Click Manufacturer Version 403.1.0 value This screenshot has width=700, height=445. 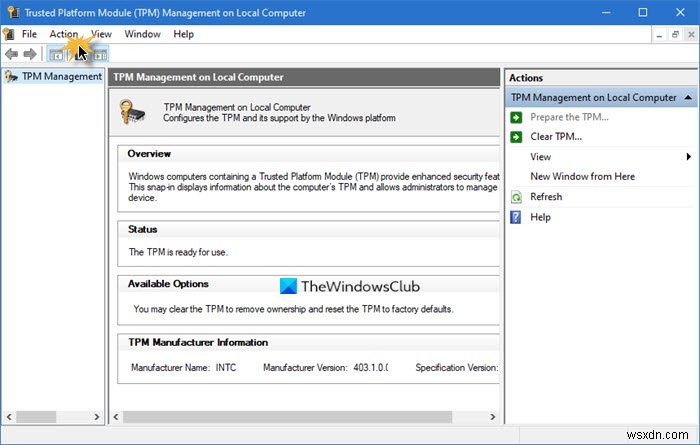pos(371,368)
